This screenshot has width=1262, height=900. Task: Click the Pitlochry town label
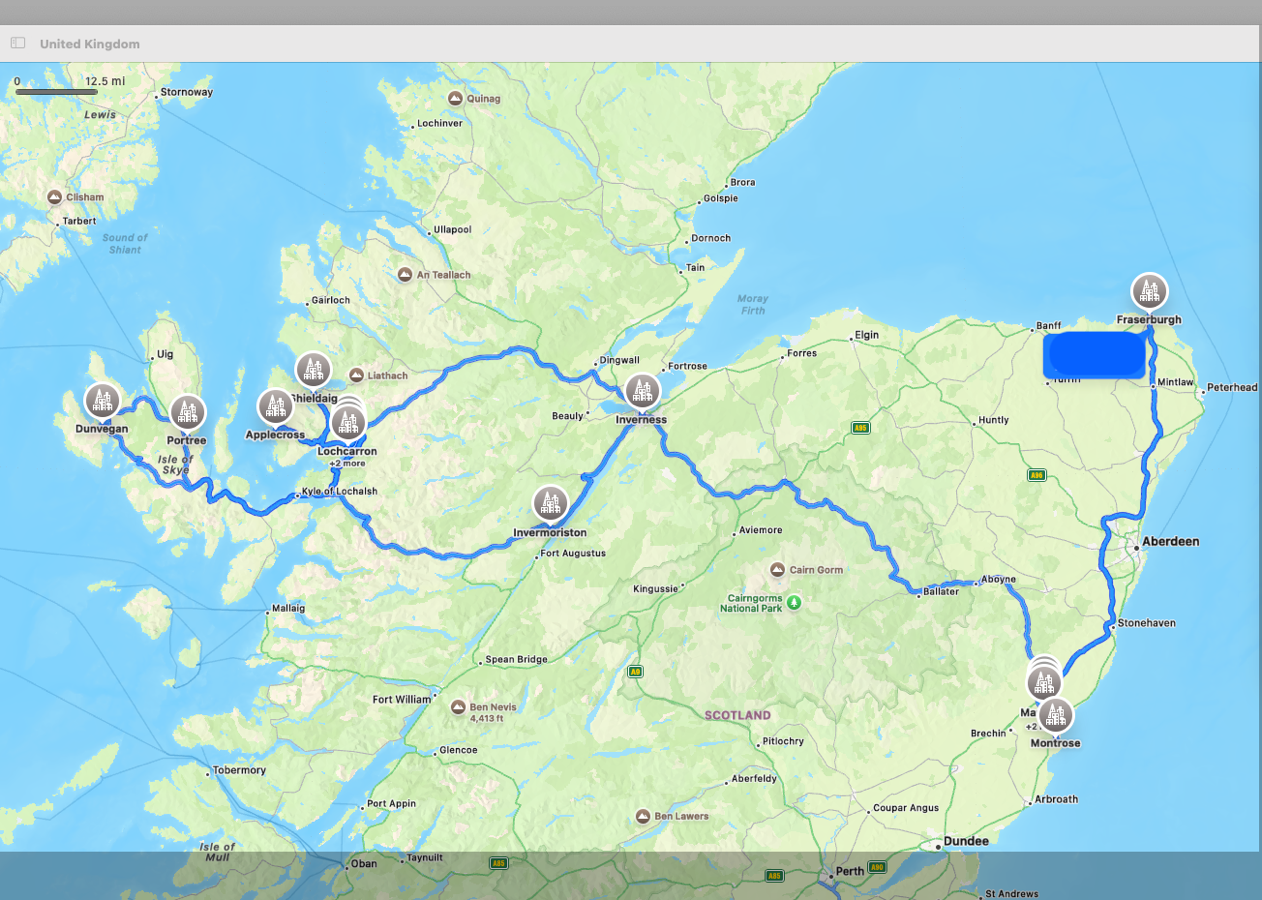click(783, 742)
